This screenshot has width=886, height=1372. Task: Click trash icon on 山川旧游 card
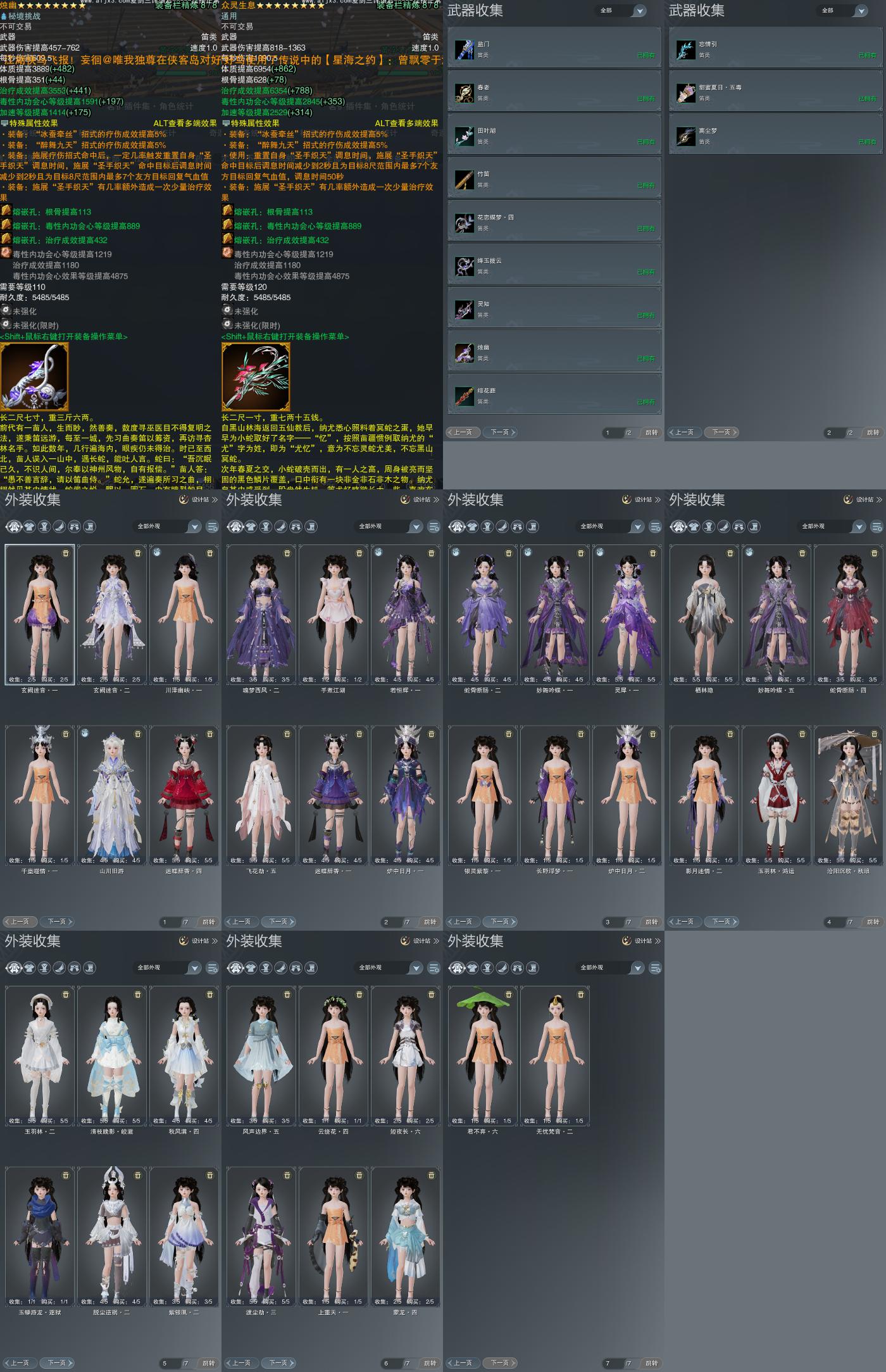[138, 734]
